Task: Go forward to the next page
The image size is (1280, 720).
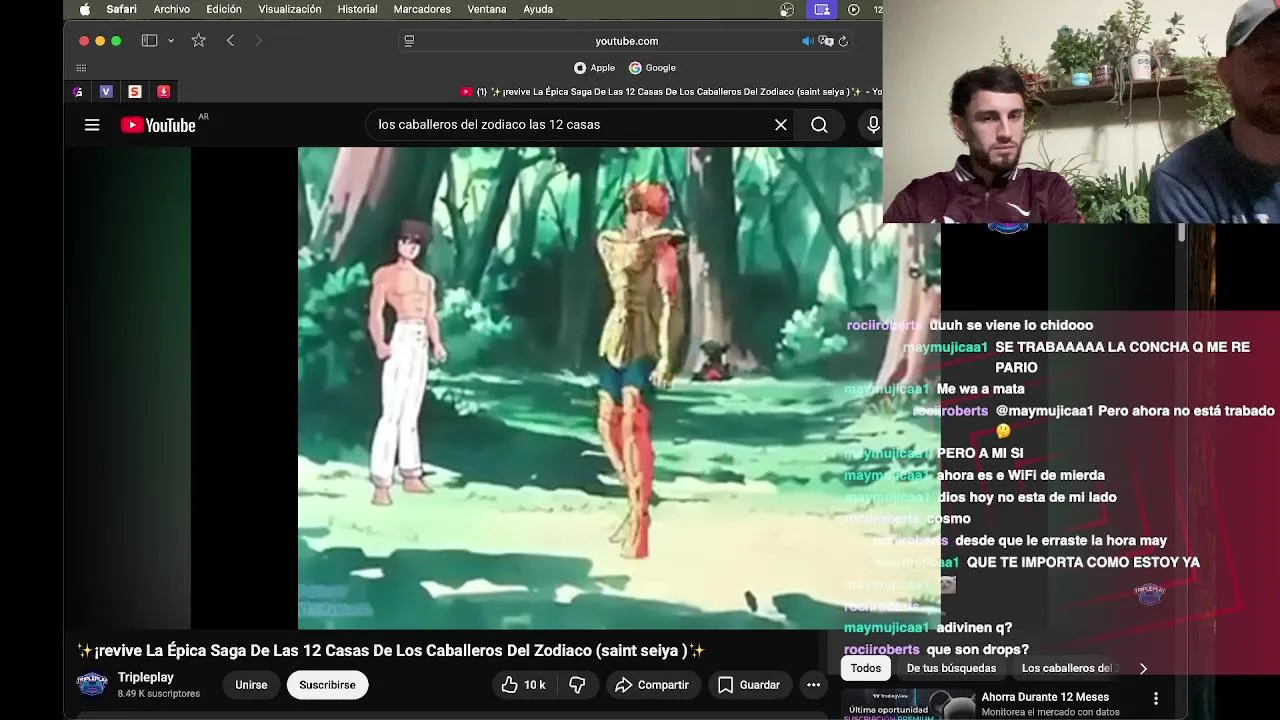Action: pos(259,41)
